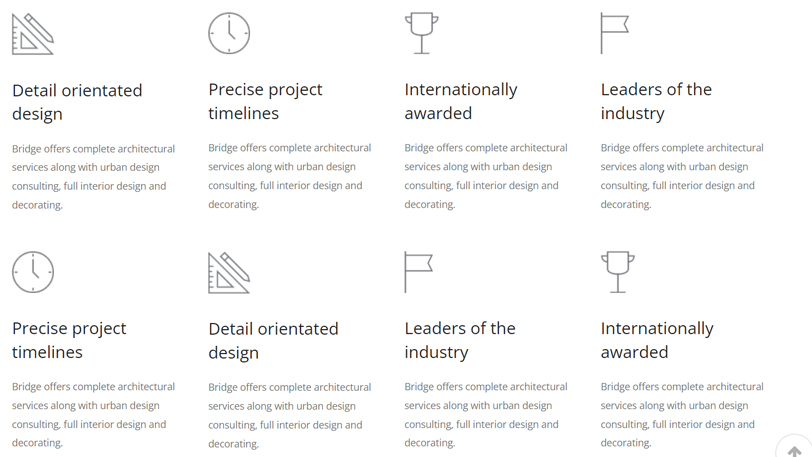Click top-row 'Leaders of the industry' heading
Image resolution: width=812 pixels, height=457 pixels.
coord(656,101)
